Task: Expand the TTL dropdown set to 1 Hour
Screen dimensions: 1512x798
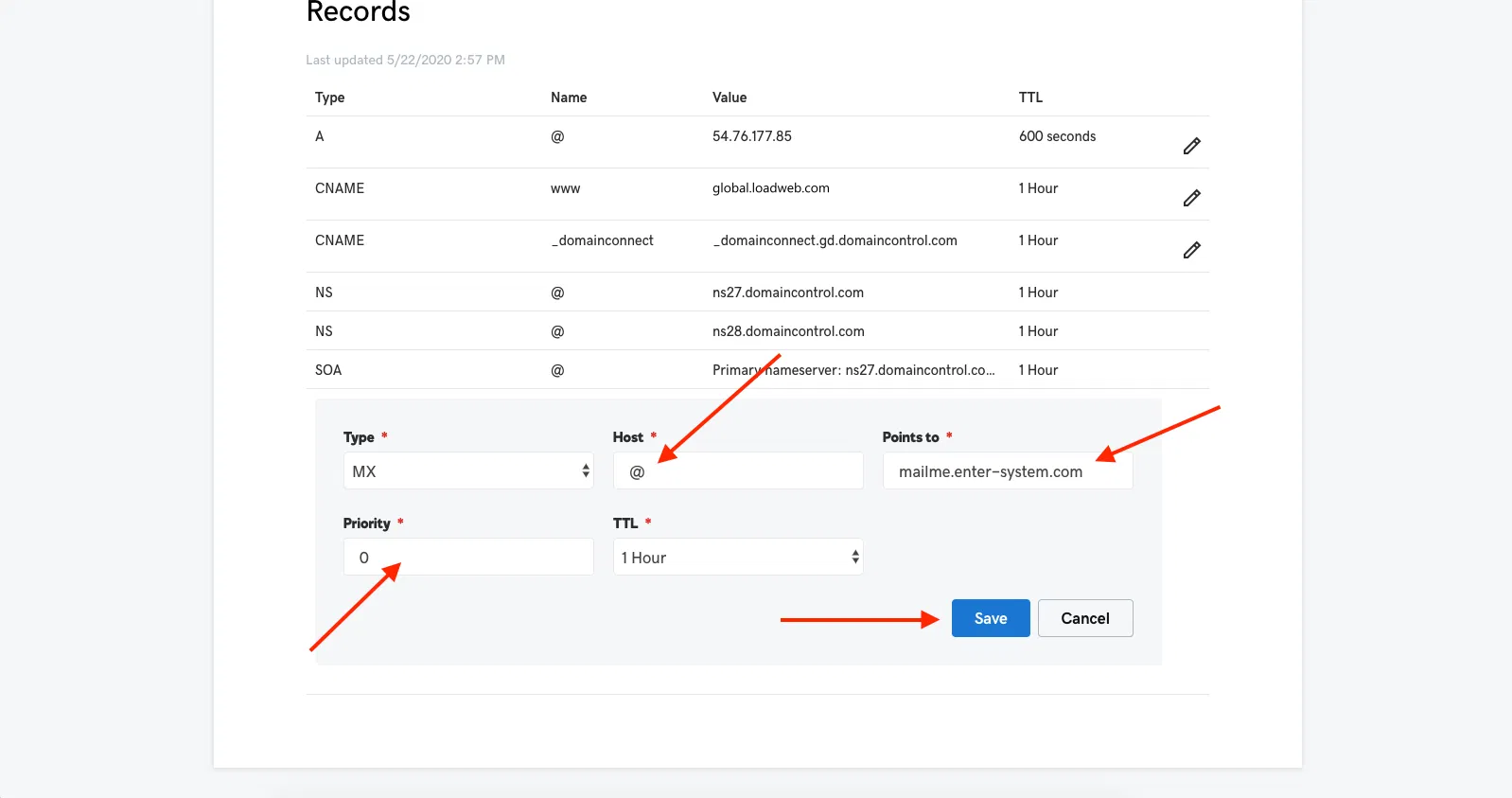Action: pos(737,558)
